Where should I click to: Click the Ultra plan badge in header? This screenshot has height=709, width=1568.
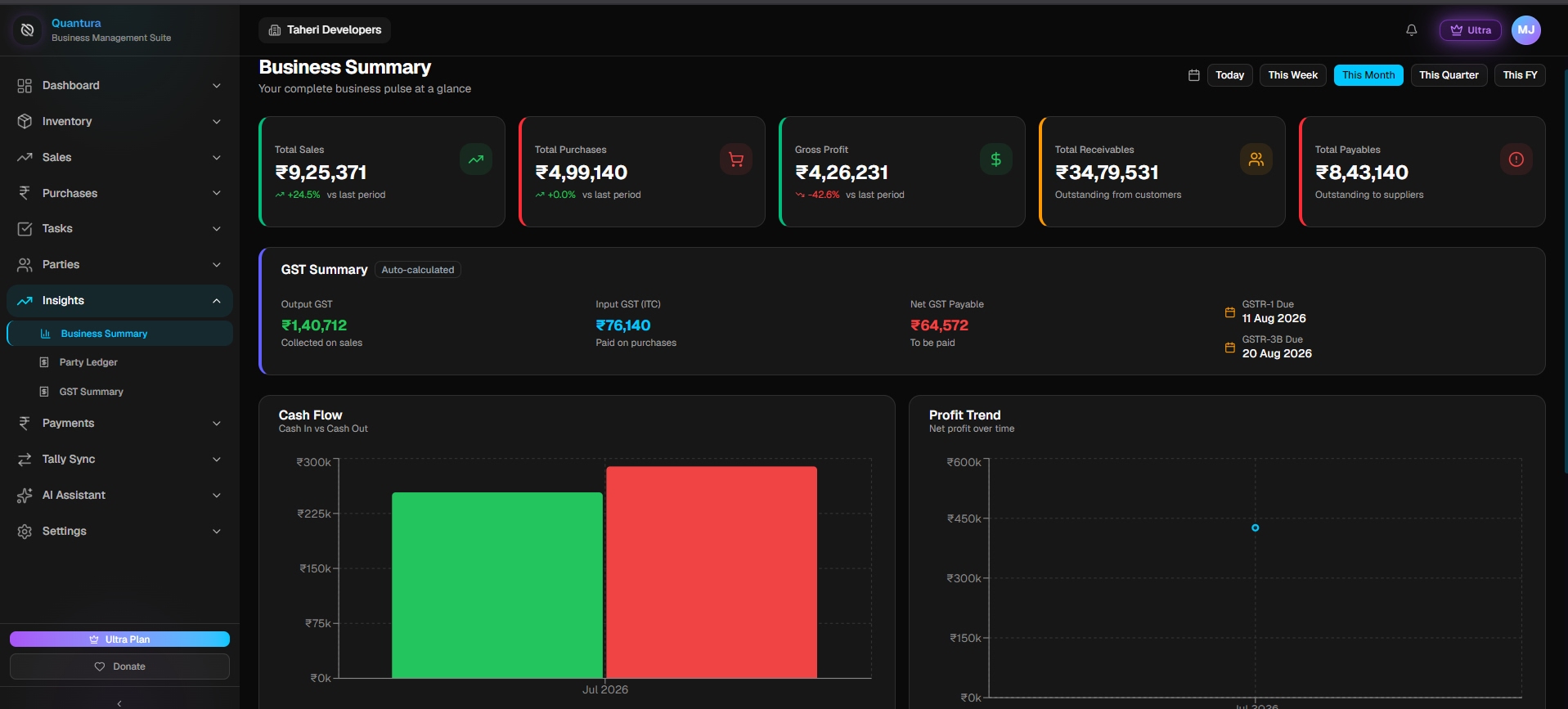click(x=1470, y=30)
